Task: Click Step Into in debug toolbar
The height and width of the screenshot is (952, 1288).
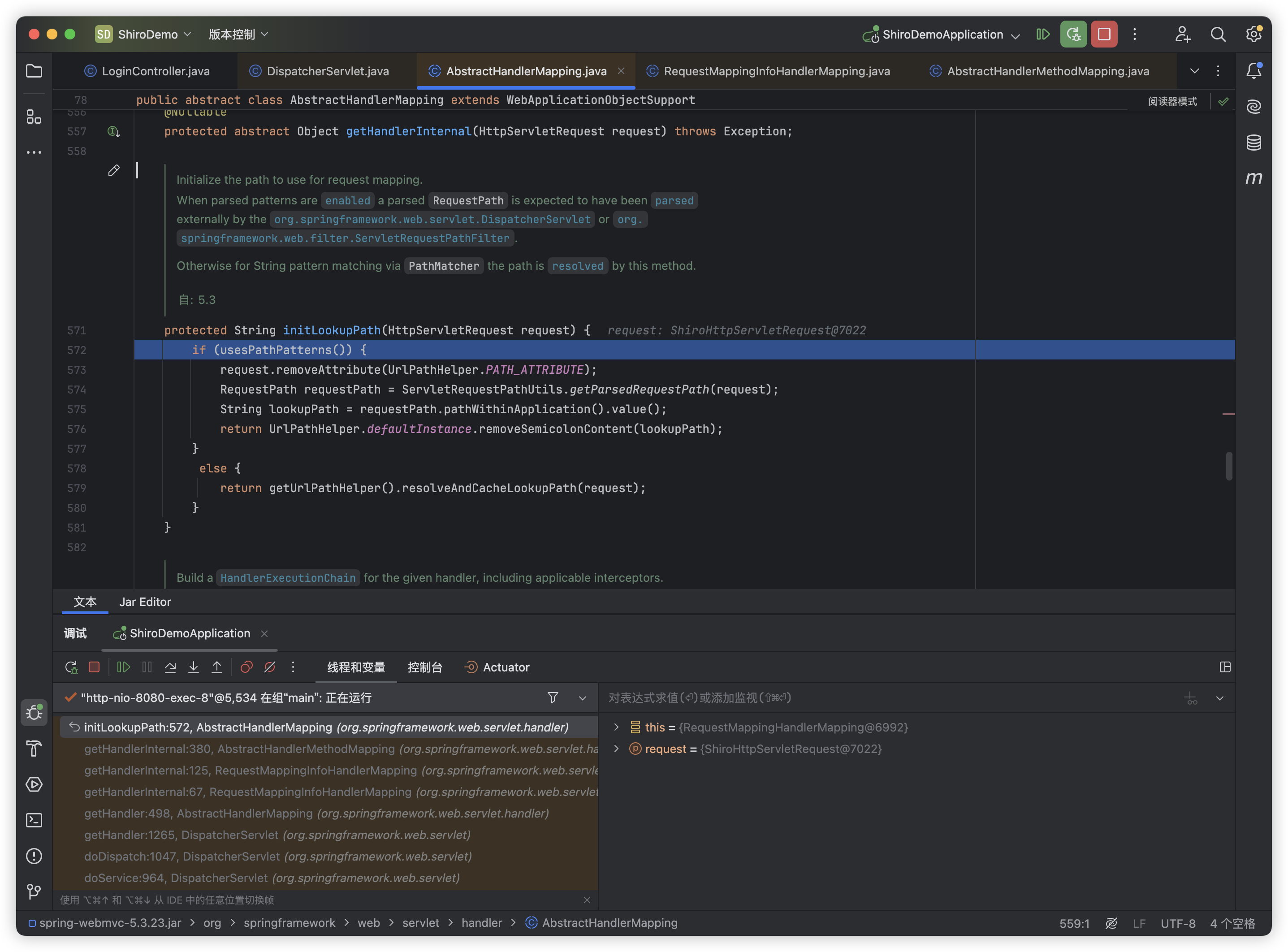Action: tap(194, 667)
